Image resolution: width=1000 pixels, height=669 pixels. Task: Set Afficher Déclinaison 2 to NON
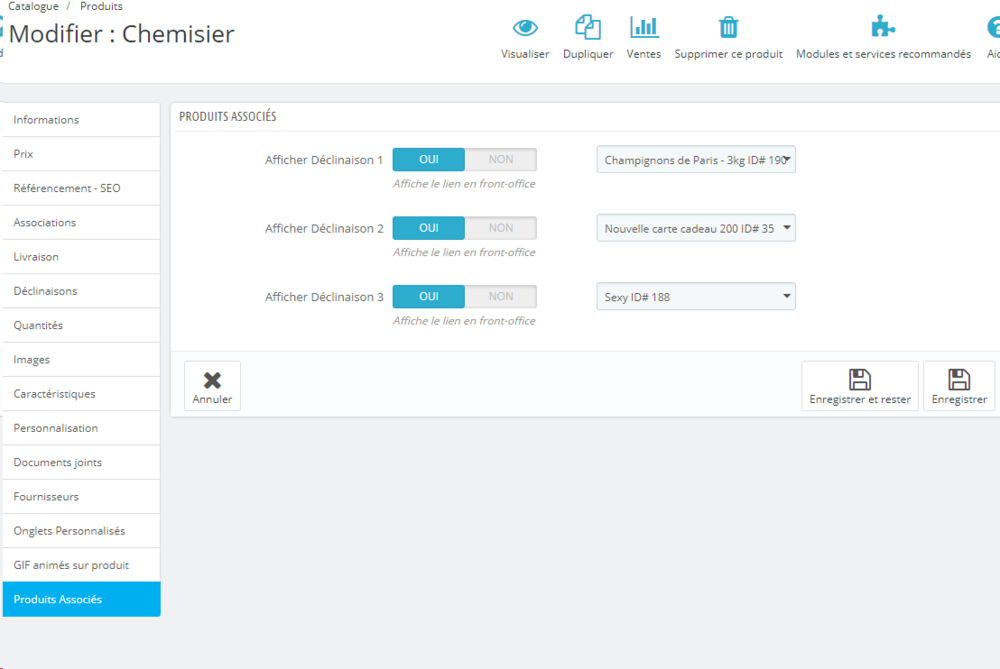501,228
